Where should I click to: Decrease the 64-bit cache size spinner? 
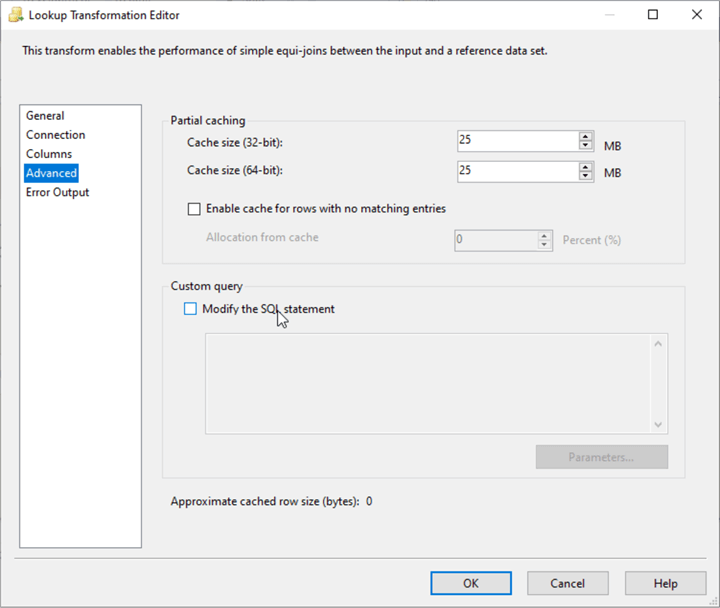(586, 176)
